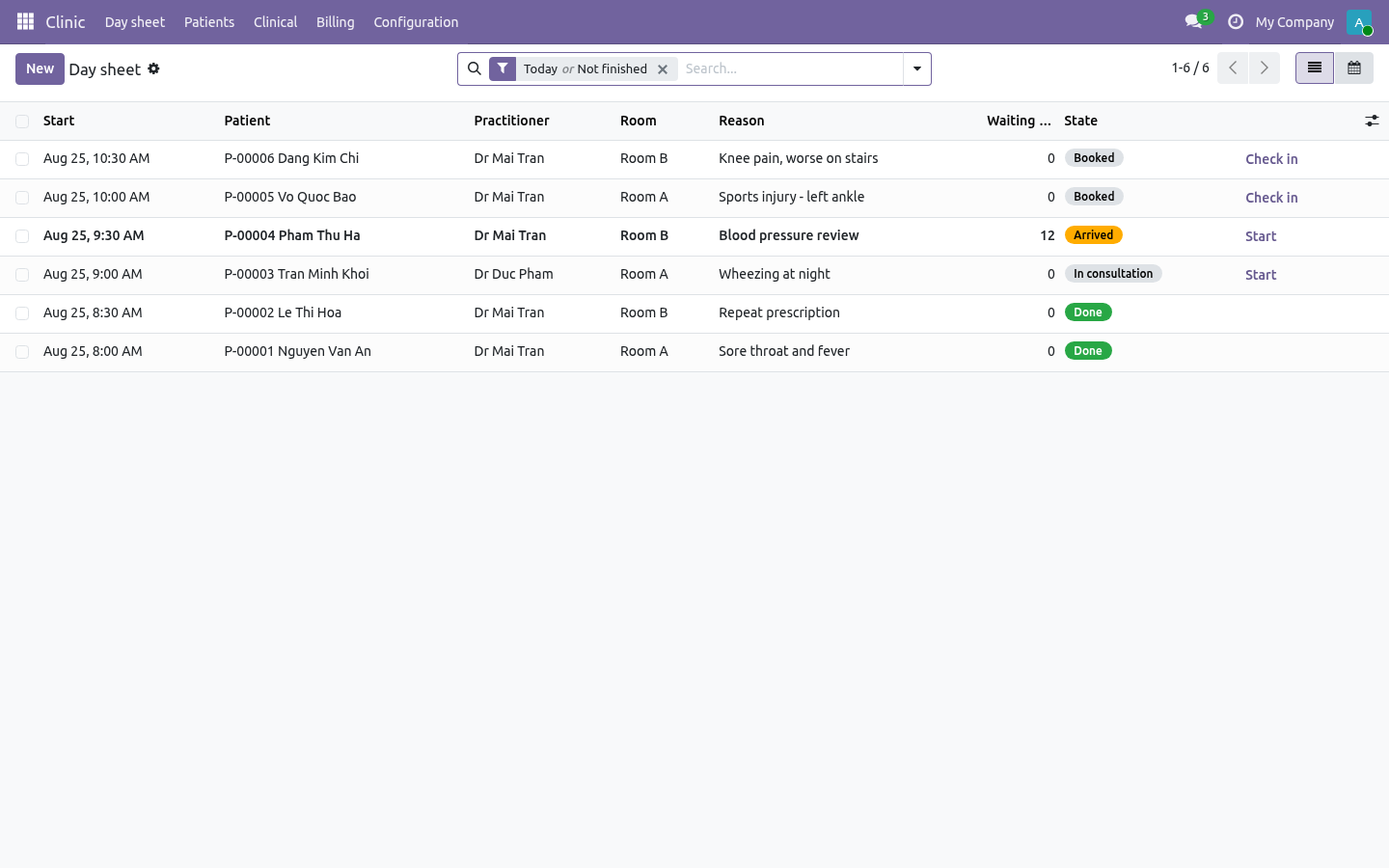This screenshot has width=1389, height=868.
Task: Open the Patients menu
Action: click(209, 21)
